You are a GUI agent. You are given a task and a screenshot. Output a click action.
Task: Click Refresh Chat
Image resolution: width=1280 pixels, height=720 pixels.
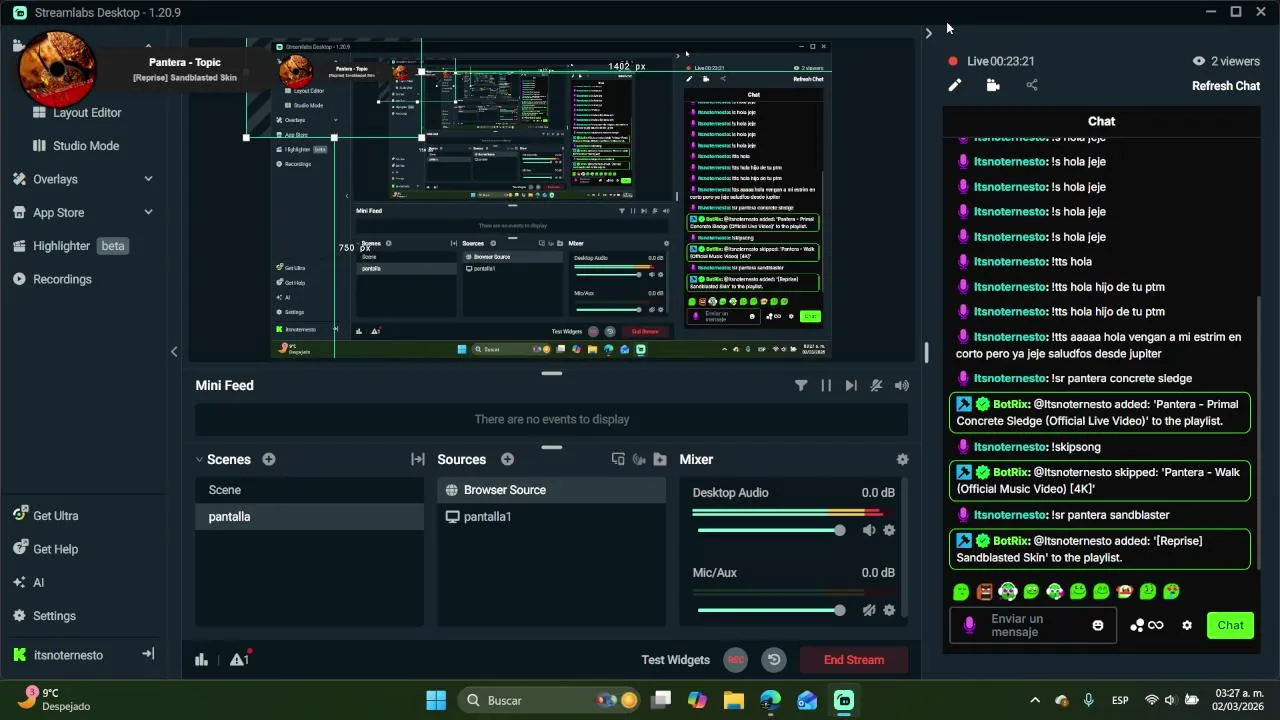(x=1226, y=86)
